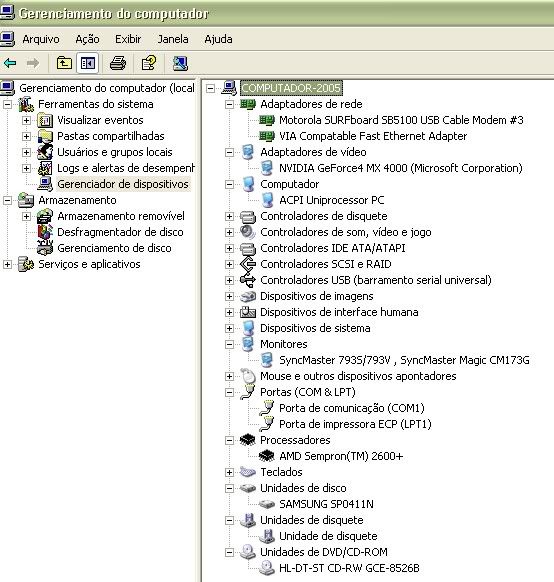The height and width of the screenshot is (582, 554).
Task: Select Gerenciamento do computador (local) root
Action: [x=107, y=88]
